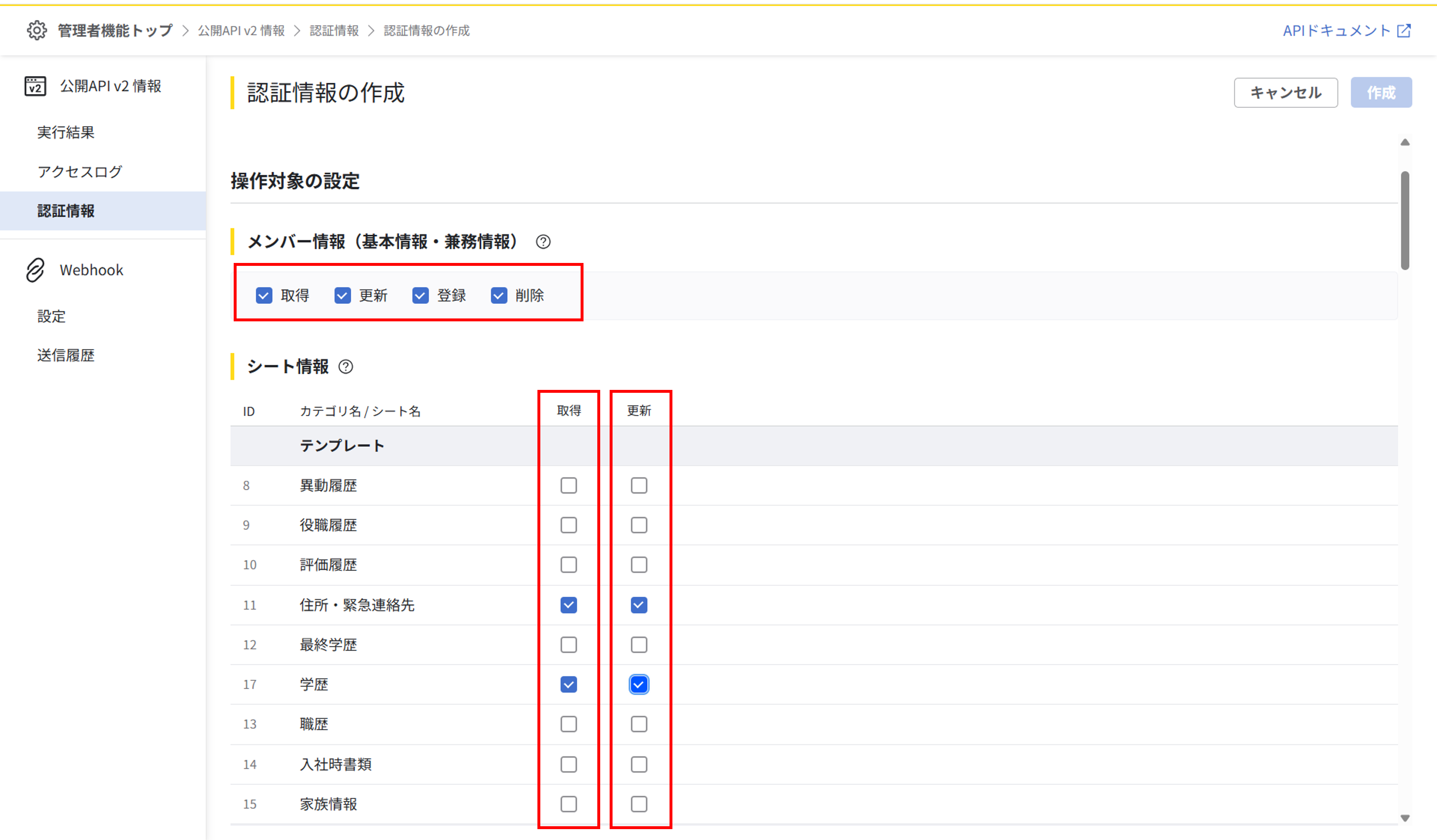The image size is (1437, 840).
Task: Open アクセスログ in the sidebar
Action: click(x=80, y=172)
